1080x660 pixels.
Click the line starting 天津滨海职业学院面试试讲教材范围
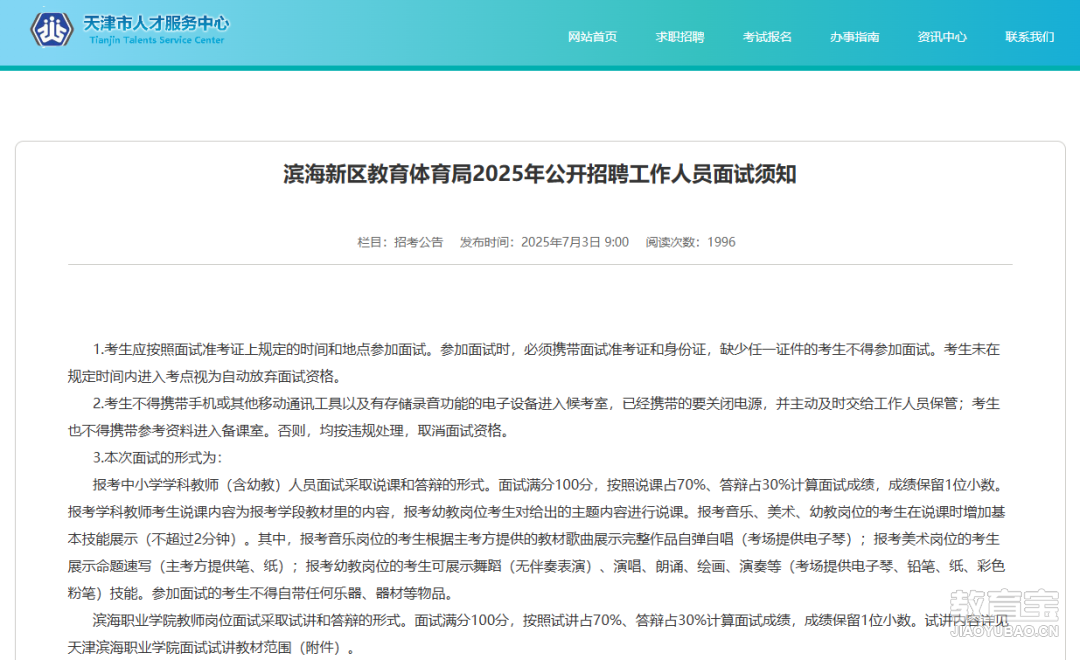(x=211, y=648)
